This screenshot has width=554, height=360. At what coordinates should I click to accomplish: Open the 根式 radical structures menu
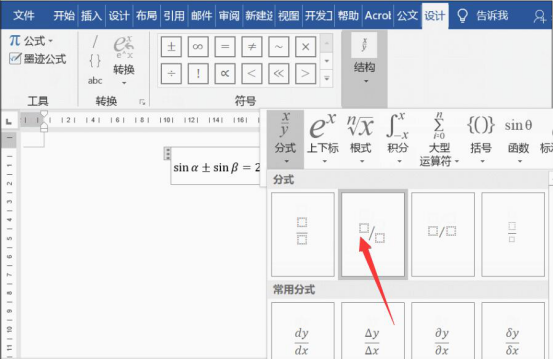tap(361, 138)
